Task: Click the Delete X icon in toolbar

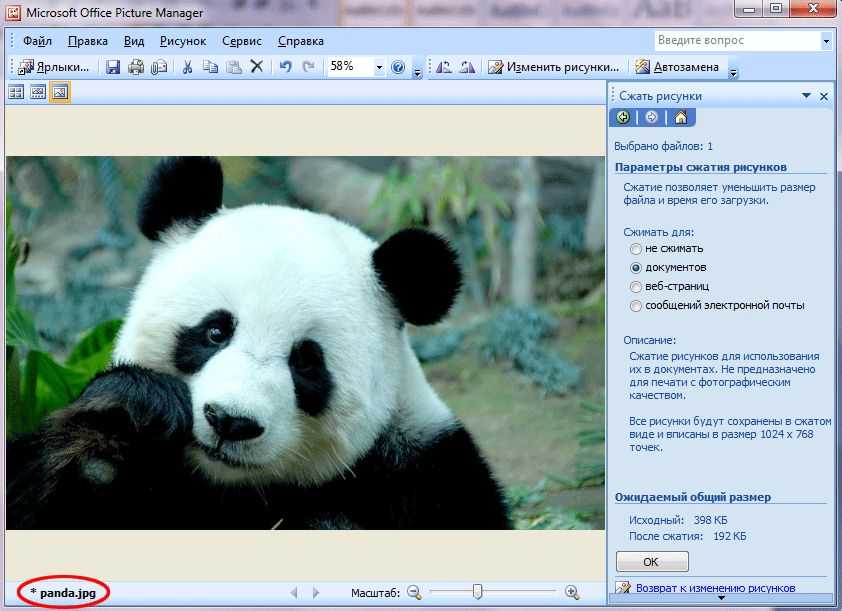Action: 256,67
